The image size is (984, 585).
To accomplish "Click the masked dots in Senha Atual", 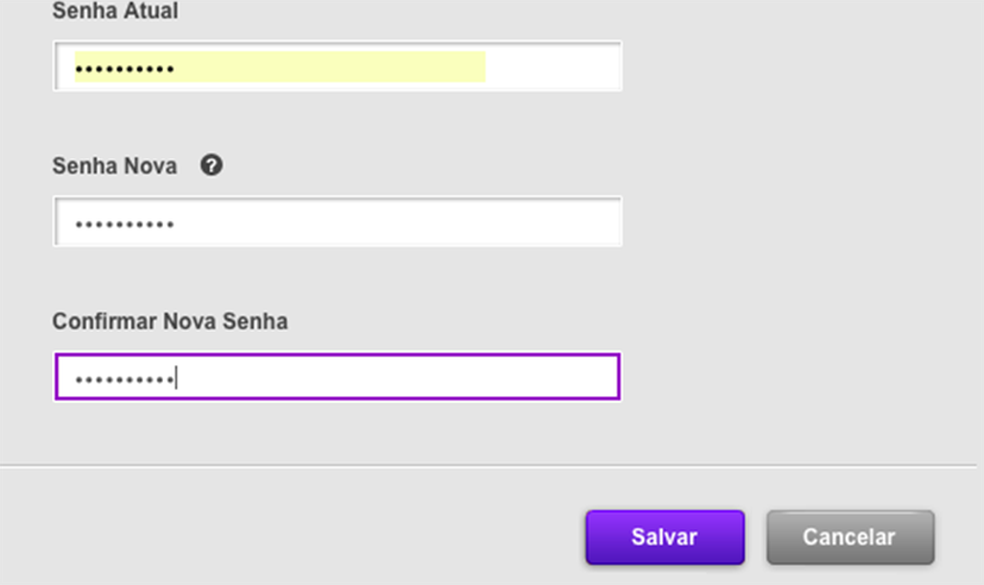I will pyautogui.click(x=124, y=70).
